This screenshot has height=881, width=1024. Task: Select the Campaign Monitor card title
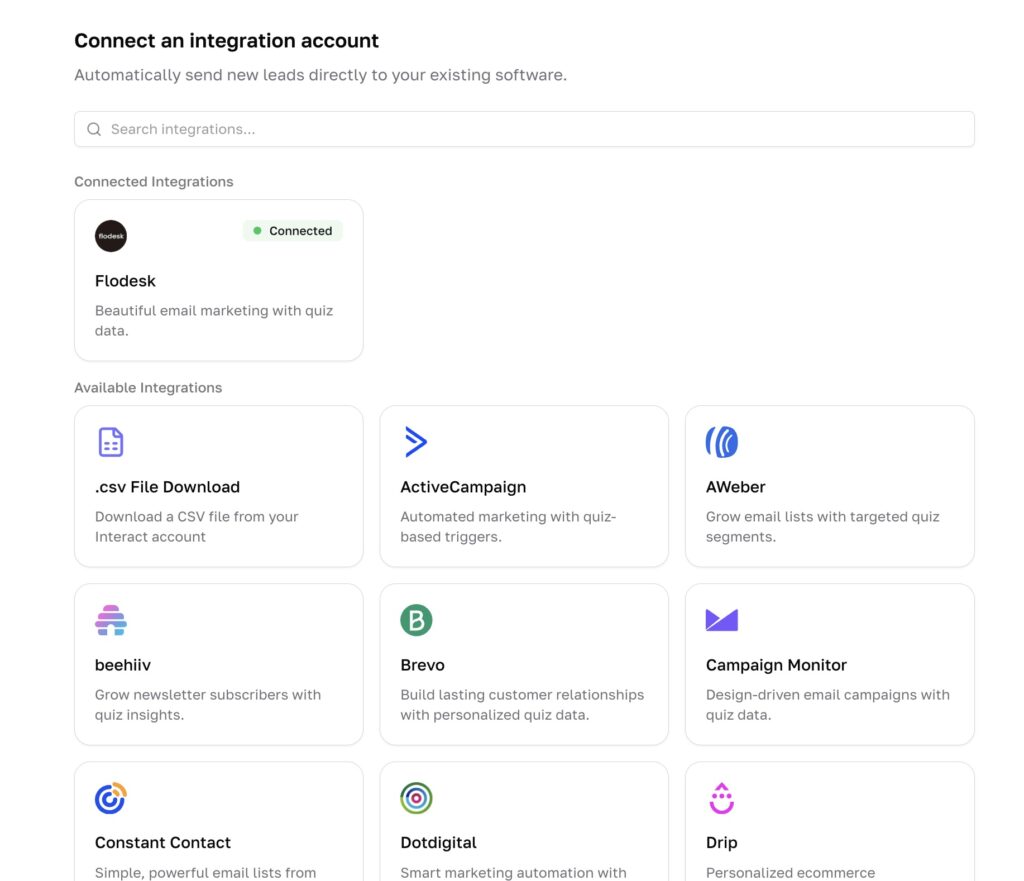point(776,665)
